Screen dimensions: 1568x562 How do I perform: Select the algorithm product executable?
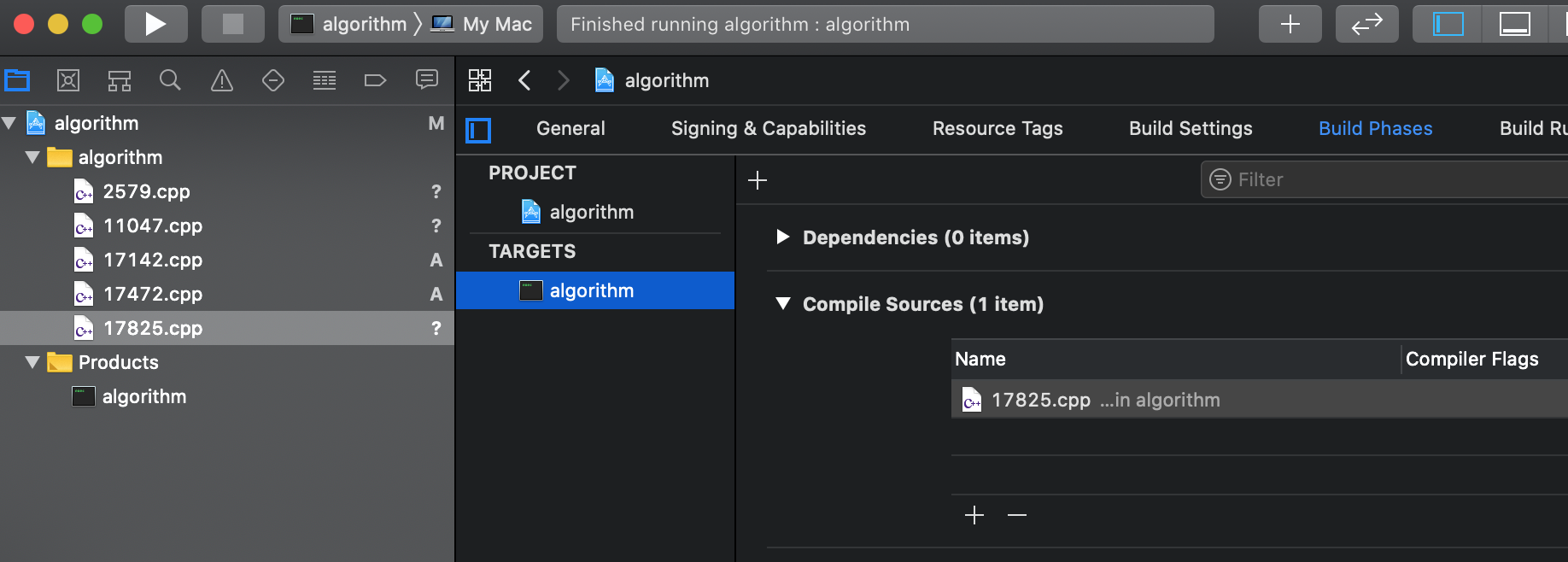click(x=227, y=396)
